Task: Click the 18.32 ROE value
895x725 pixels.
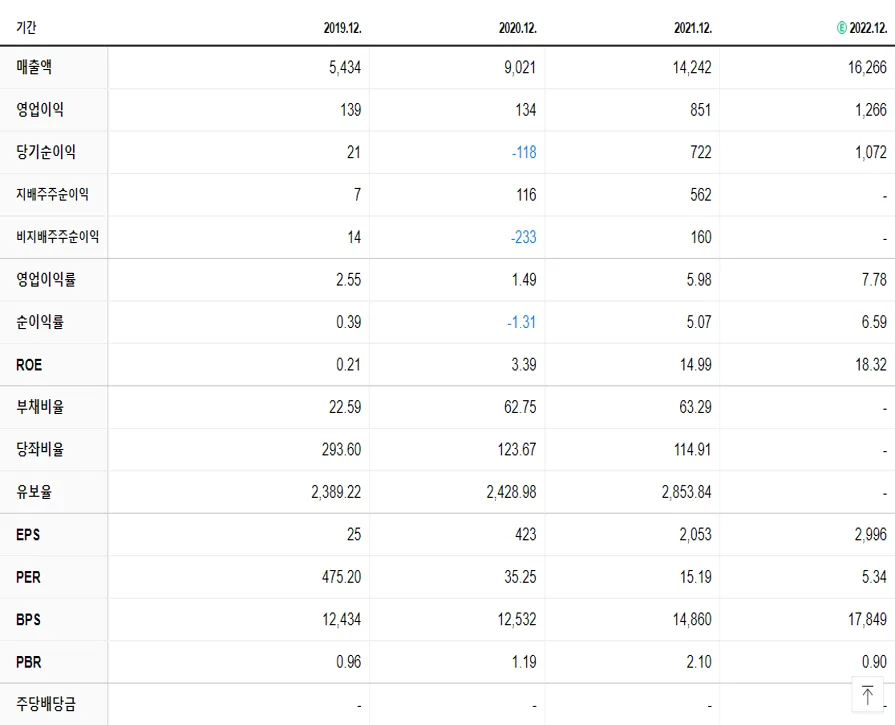Action: click(870, 365)
